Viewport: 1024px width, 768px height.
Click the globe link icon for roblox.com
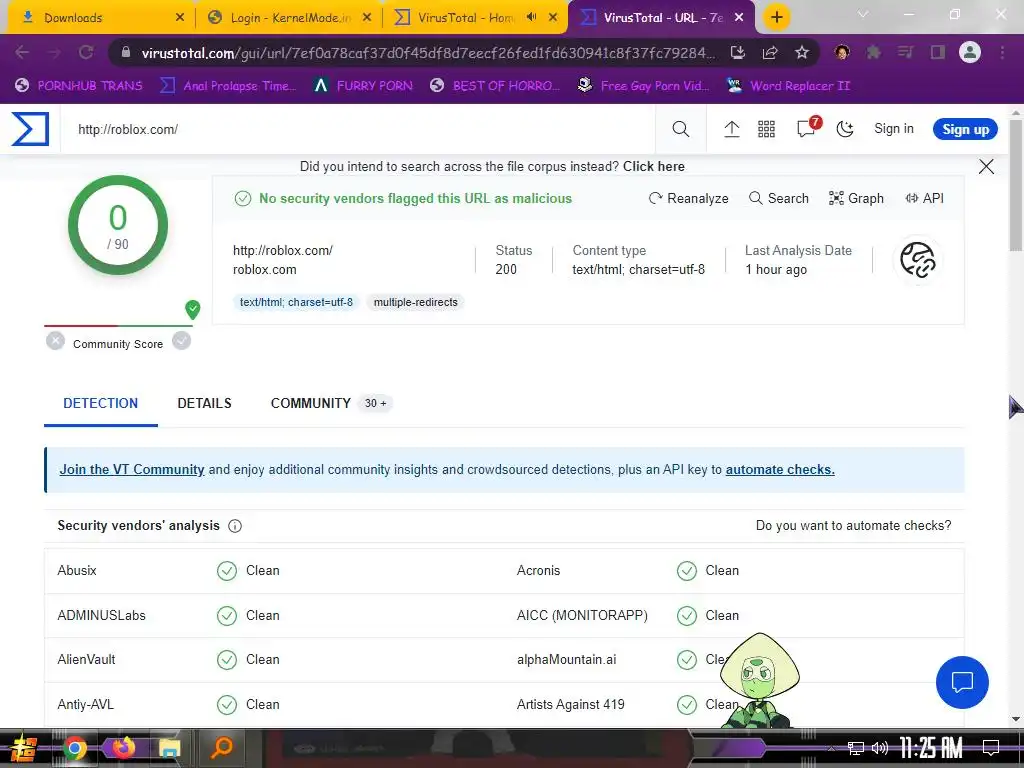tap(918, 260)
